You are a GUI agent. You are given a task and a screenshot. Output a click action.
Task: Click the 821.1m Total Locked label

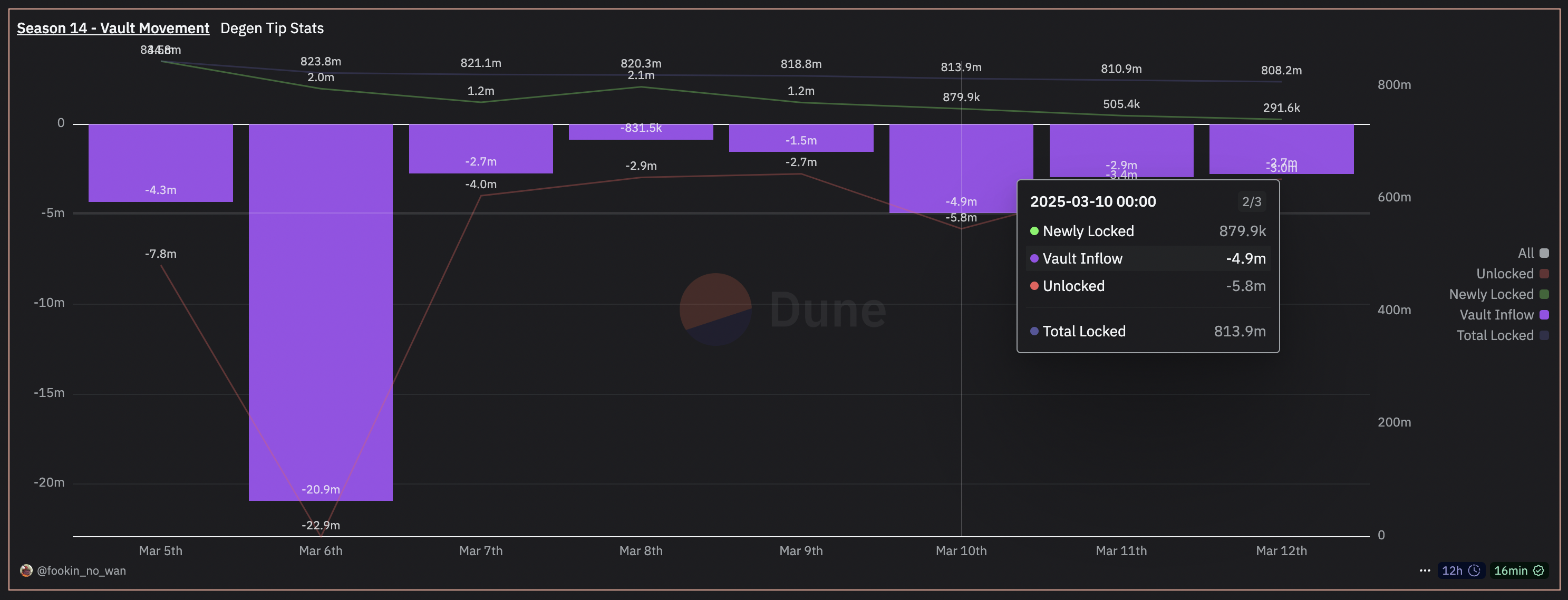[x=481, y=63]
